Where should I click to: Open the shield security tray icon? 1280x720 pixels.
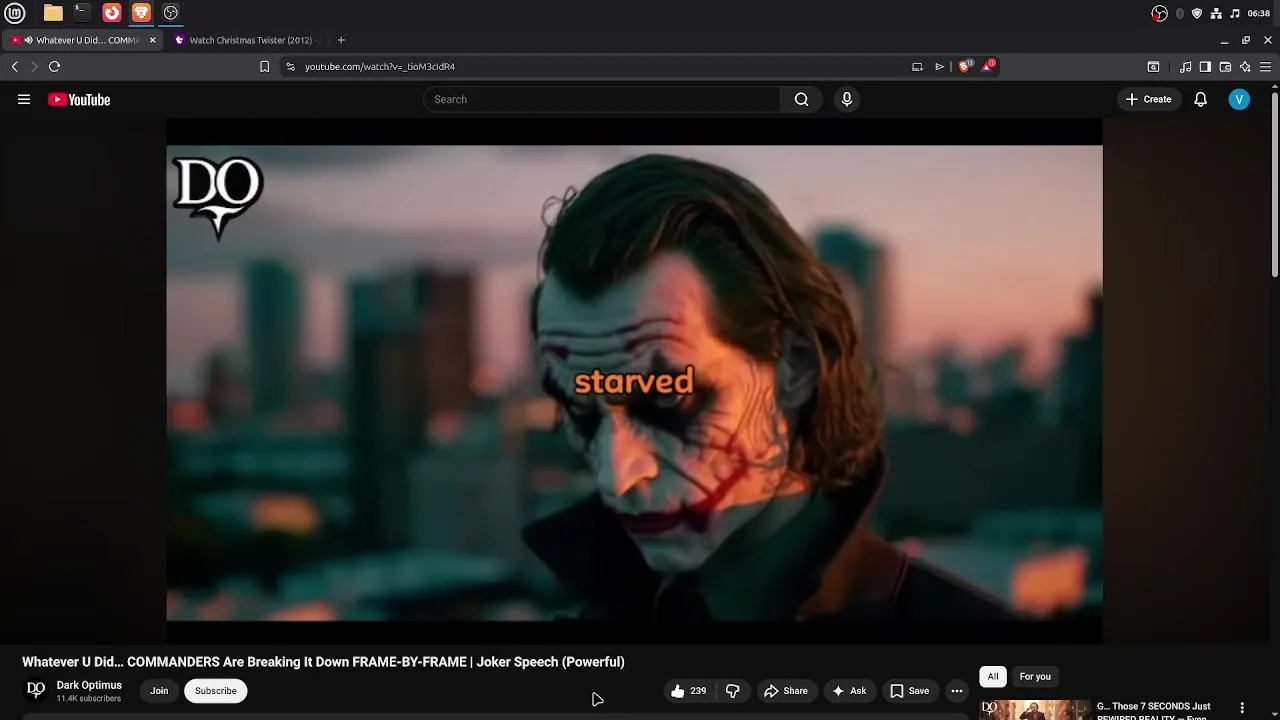coord(1197,13)
